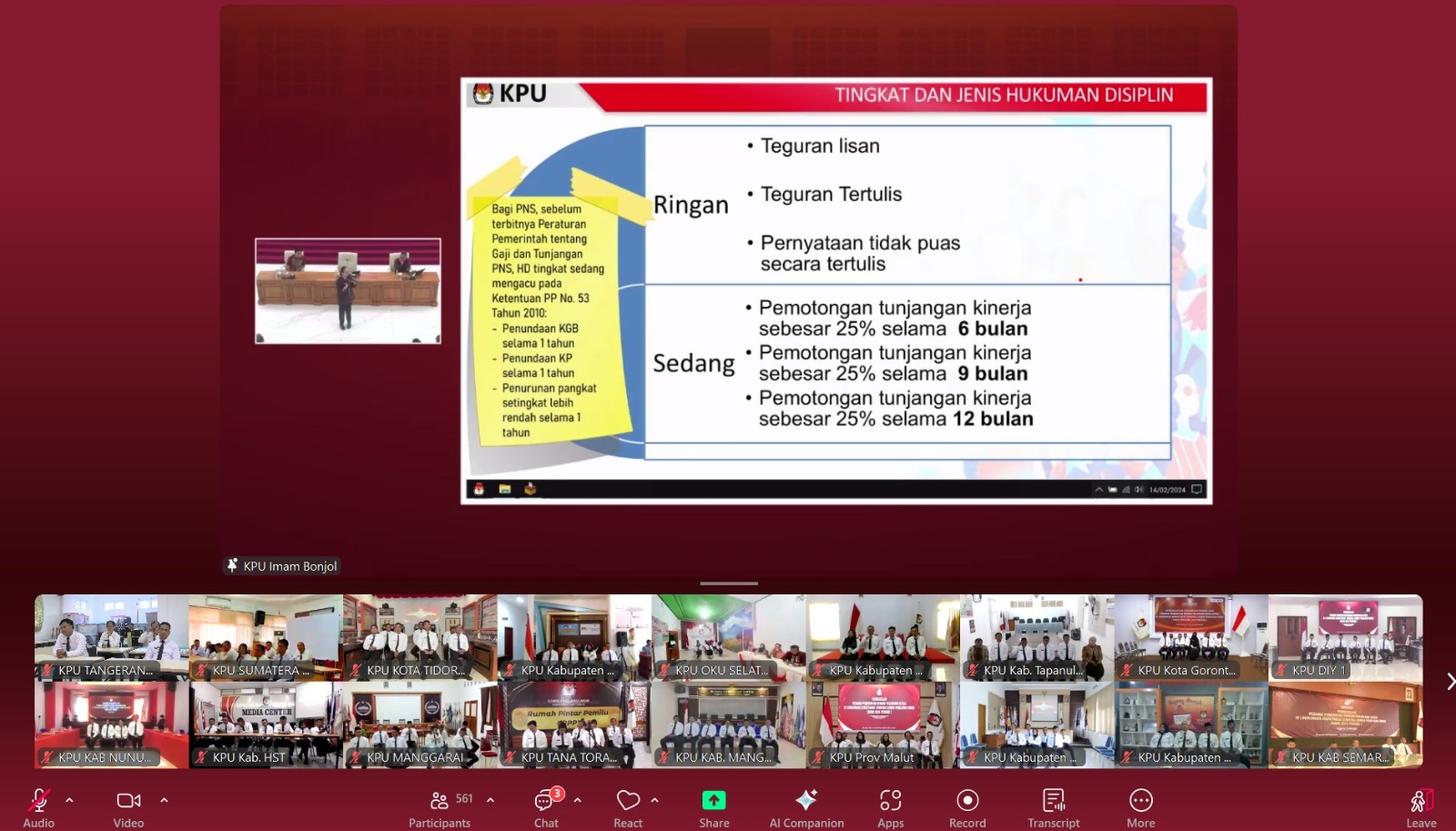The image size is (1456, 831).
Task: Expand the chat options arrow
Action: (577, 800)
